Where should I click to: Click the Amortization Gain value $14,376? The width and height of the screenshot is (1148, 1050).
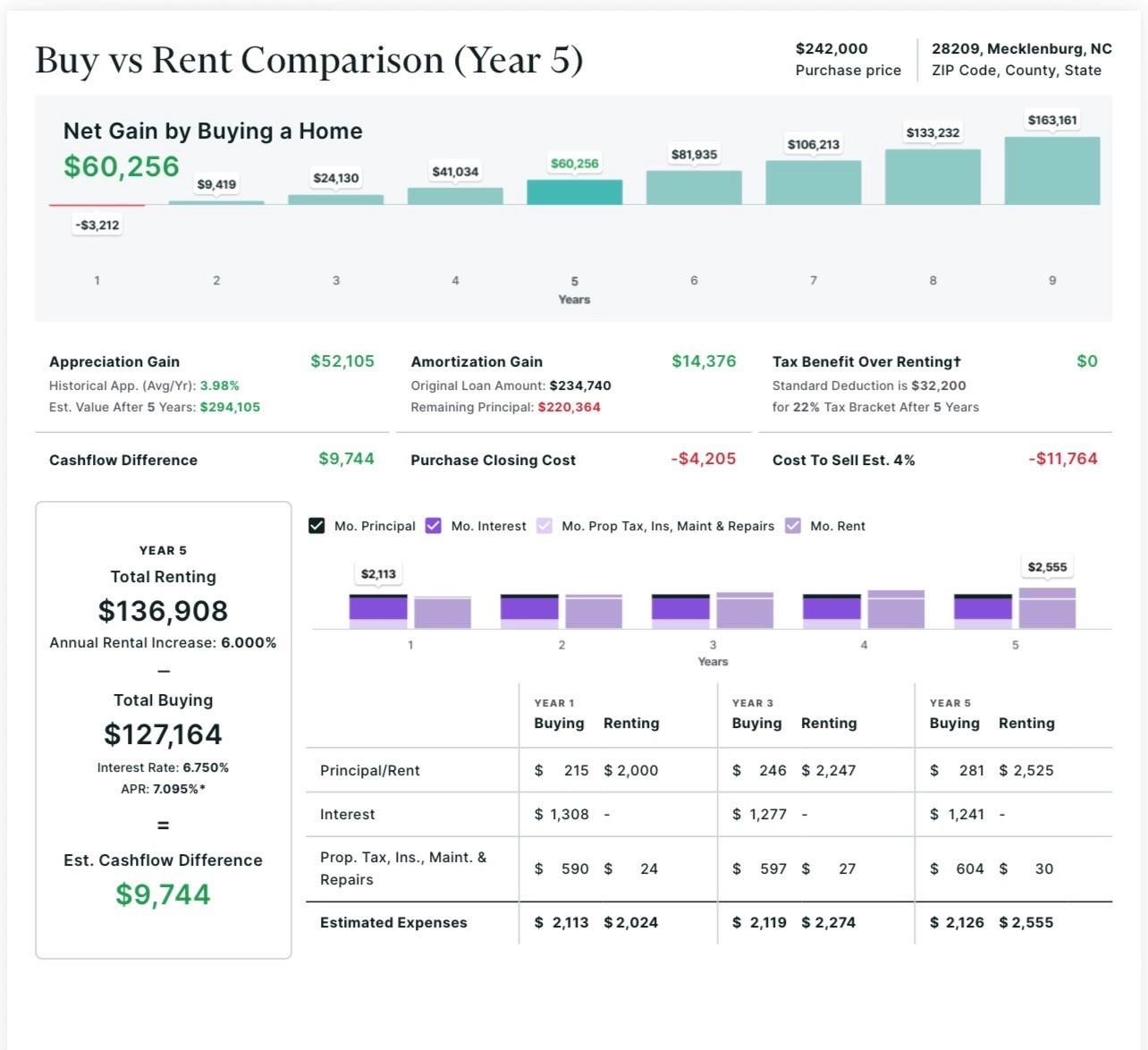click(x=704, y=361)
